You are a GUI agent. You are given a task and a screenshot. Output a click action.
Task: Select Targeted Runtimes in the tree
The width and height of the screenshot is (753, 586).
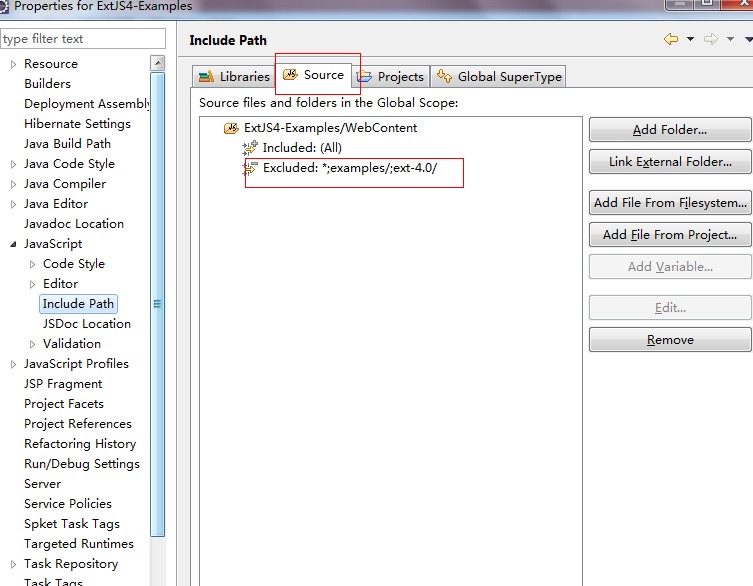coord(79,544)
